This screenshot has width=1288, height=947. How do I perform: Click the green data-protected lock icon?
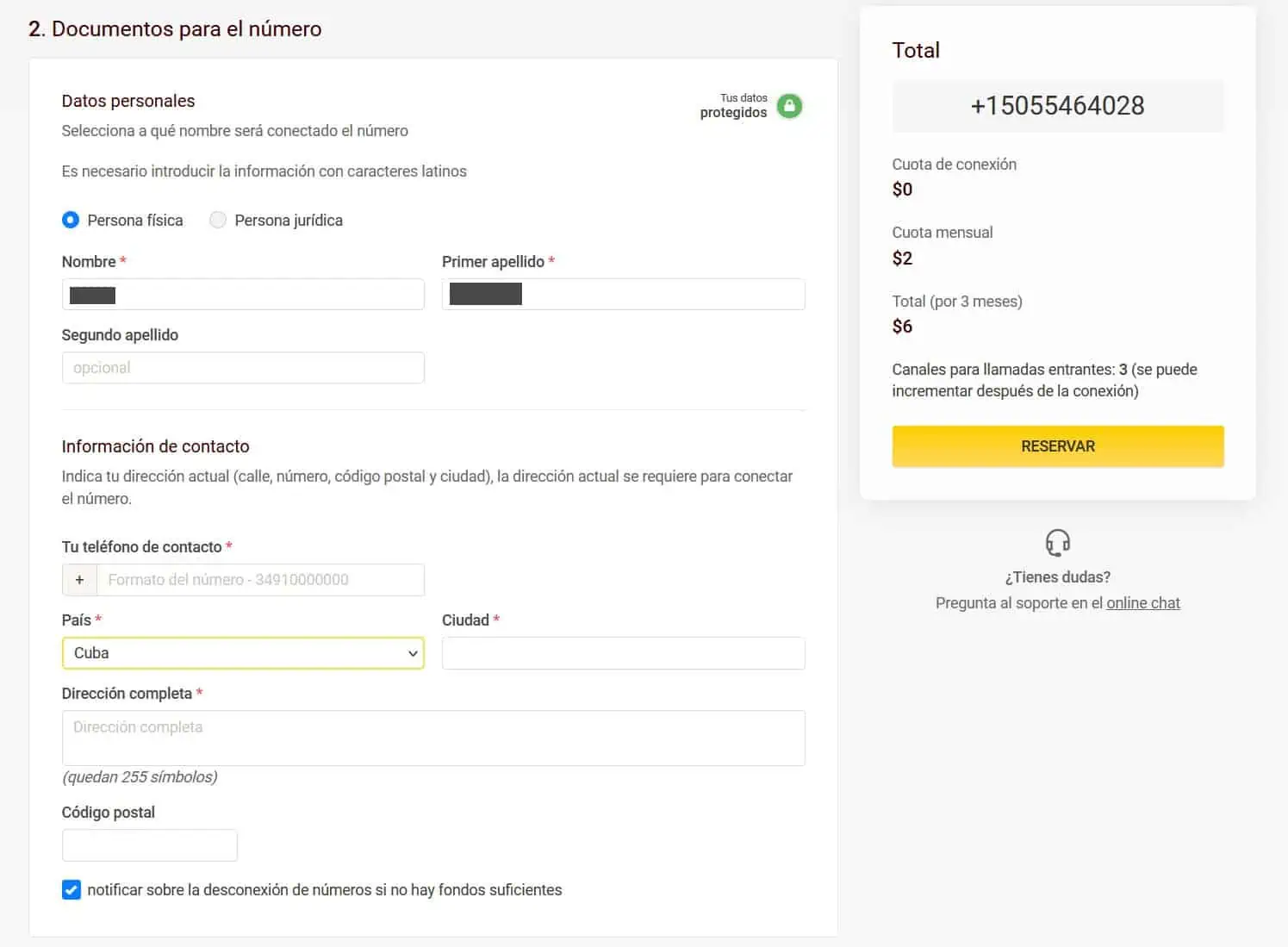(789, 106)
